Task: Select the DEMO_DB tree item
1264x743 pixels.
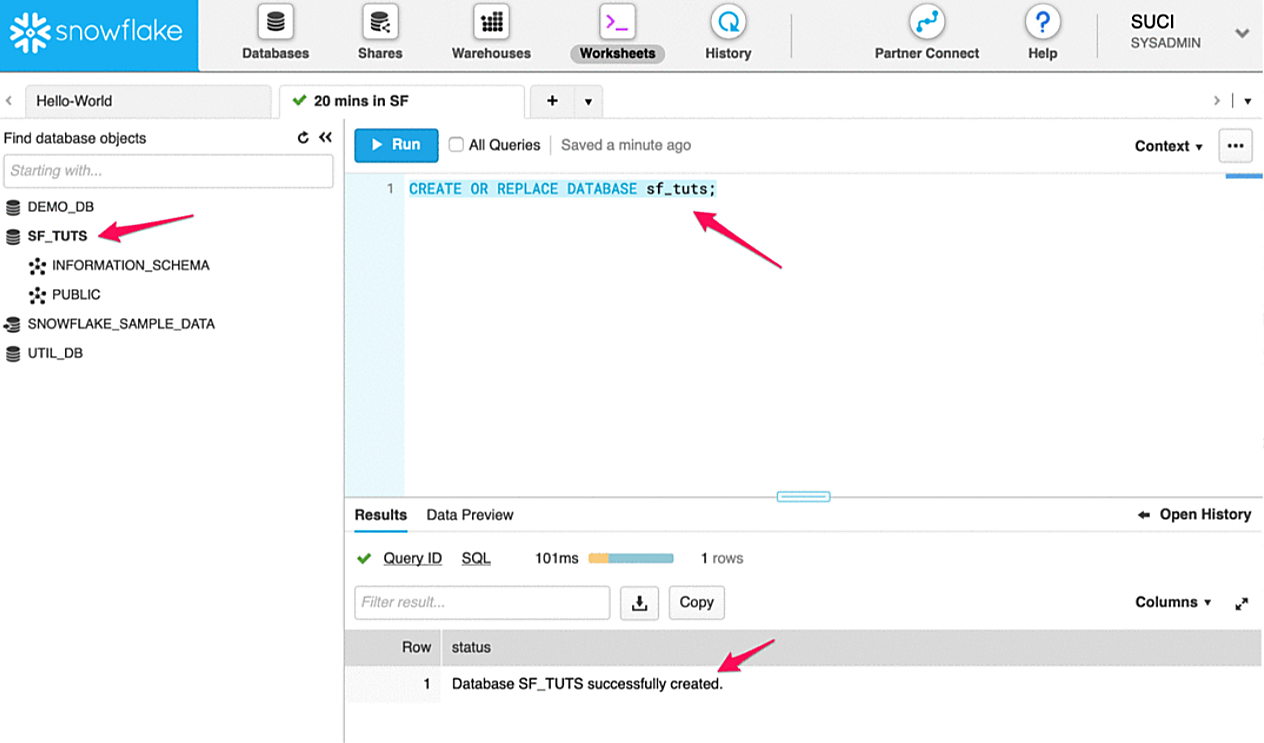Action: click(x=61, y=208)
